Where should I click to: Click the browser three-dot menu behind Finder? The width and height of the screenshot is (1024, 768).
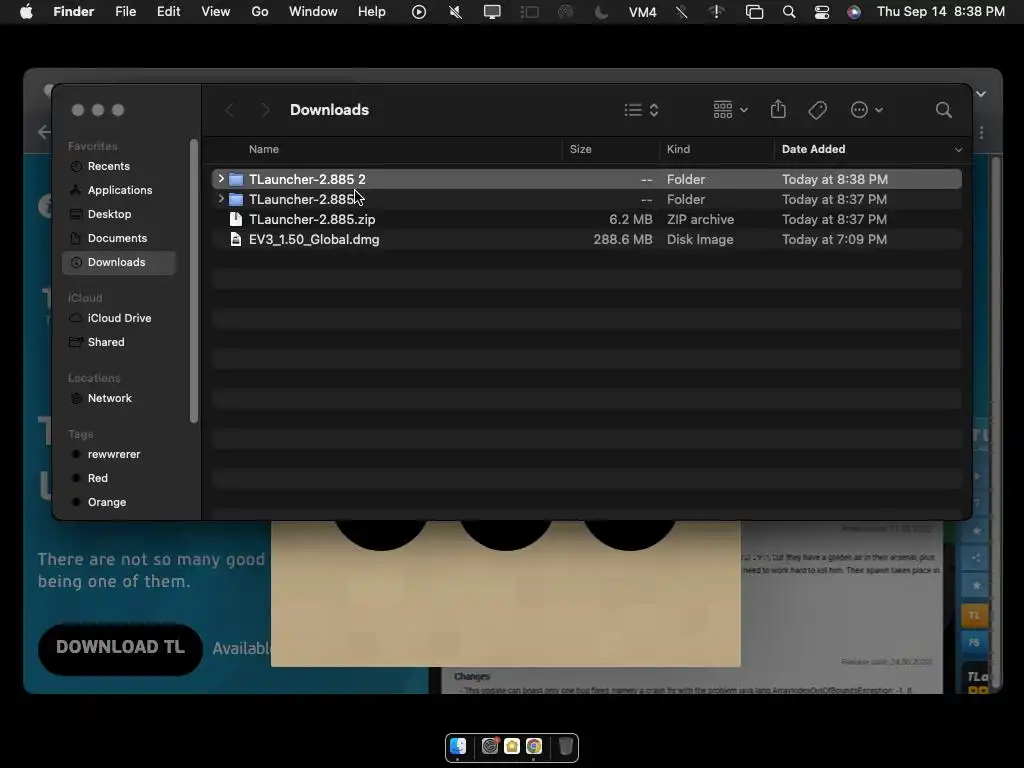tap(981, 133)
